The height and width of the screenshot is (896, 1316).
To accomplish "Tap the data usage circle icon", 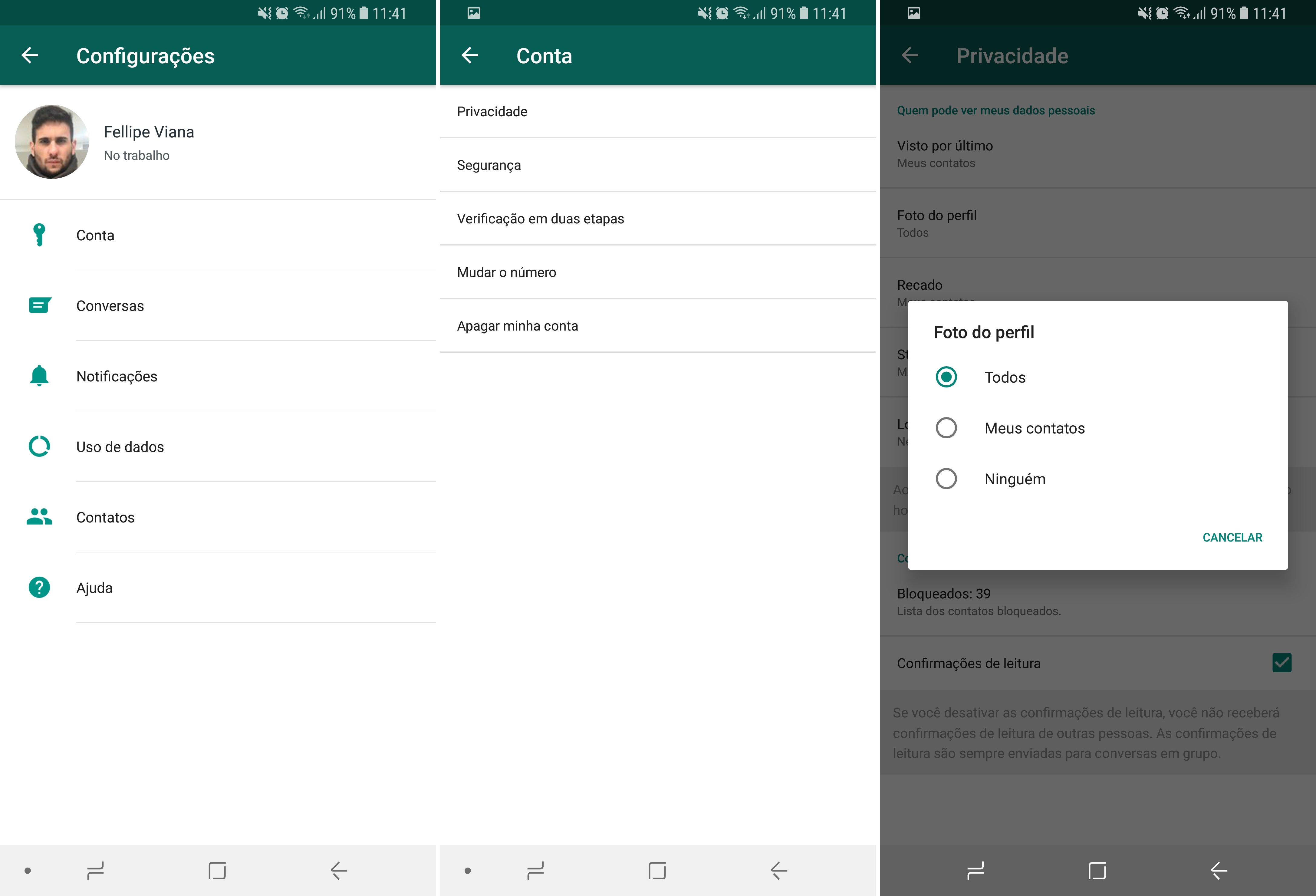I will [x=39, y=446].
